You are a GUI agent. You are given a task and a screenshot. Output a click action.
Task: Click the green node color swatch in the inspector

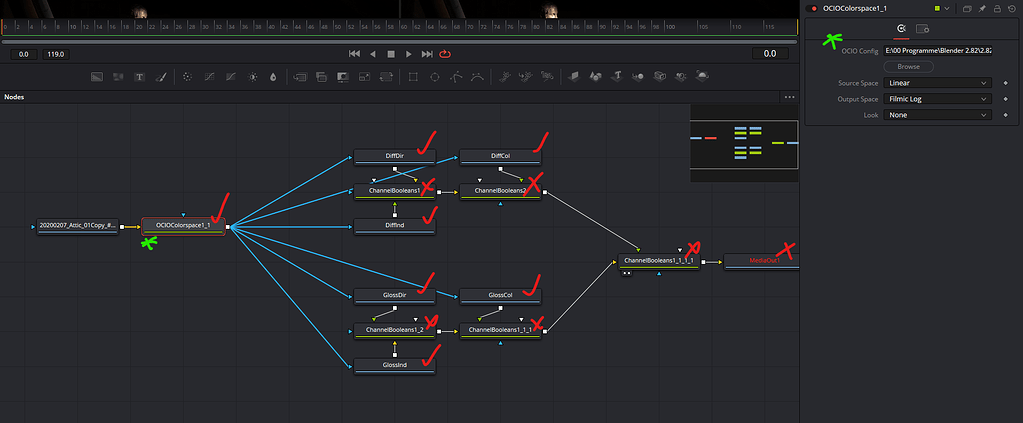tap(938, 8)
